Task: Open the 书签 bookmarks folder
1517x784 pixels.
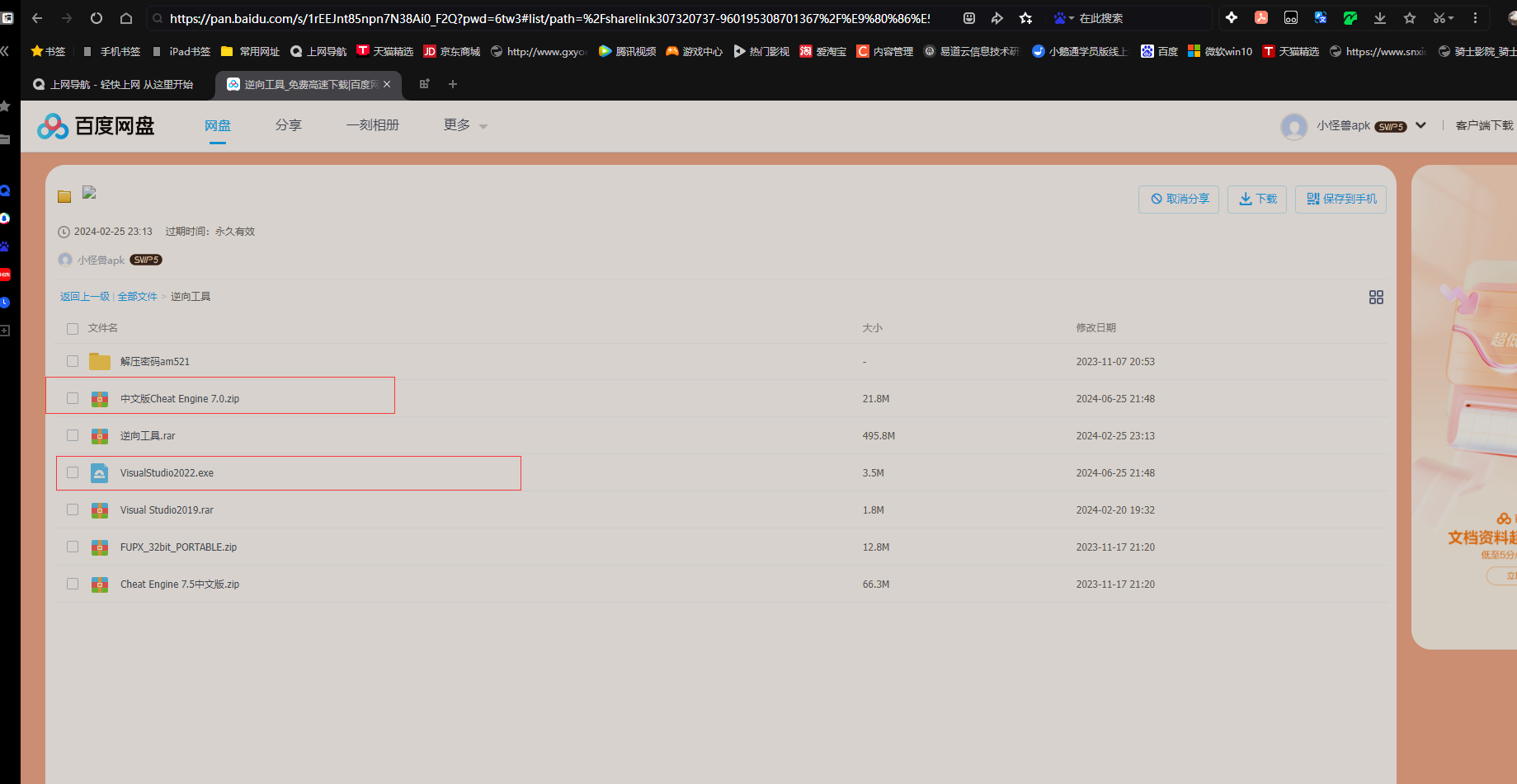Action: click(48, 51)
